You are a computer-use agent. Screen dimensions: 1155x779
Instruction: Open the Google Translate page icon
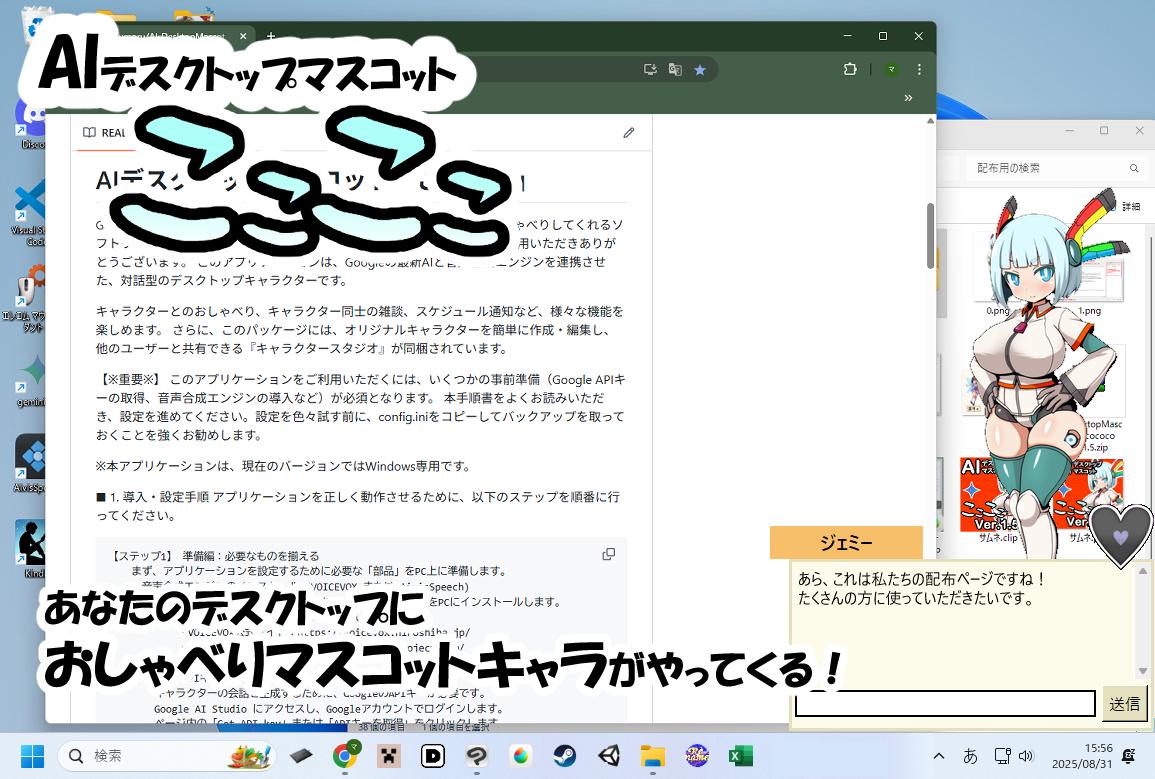(675, 69)
